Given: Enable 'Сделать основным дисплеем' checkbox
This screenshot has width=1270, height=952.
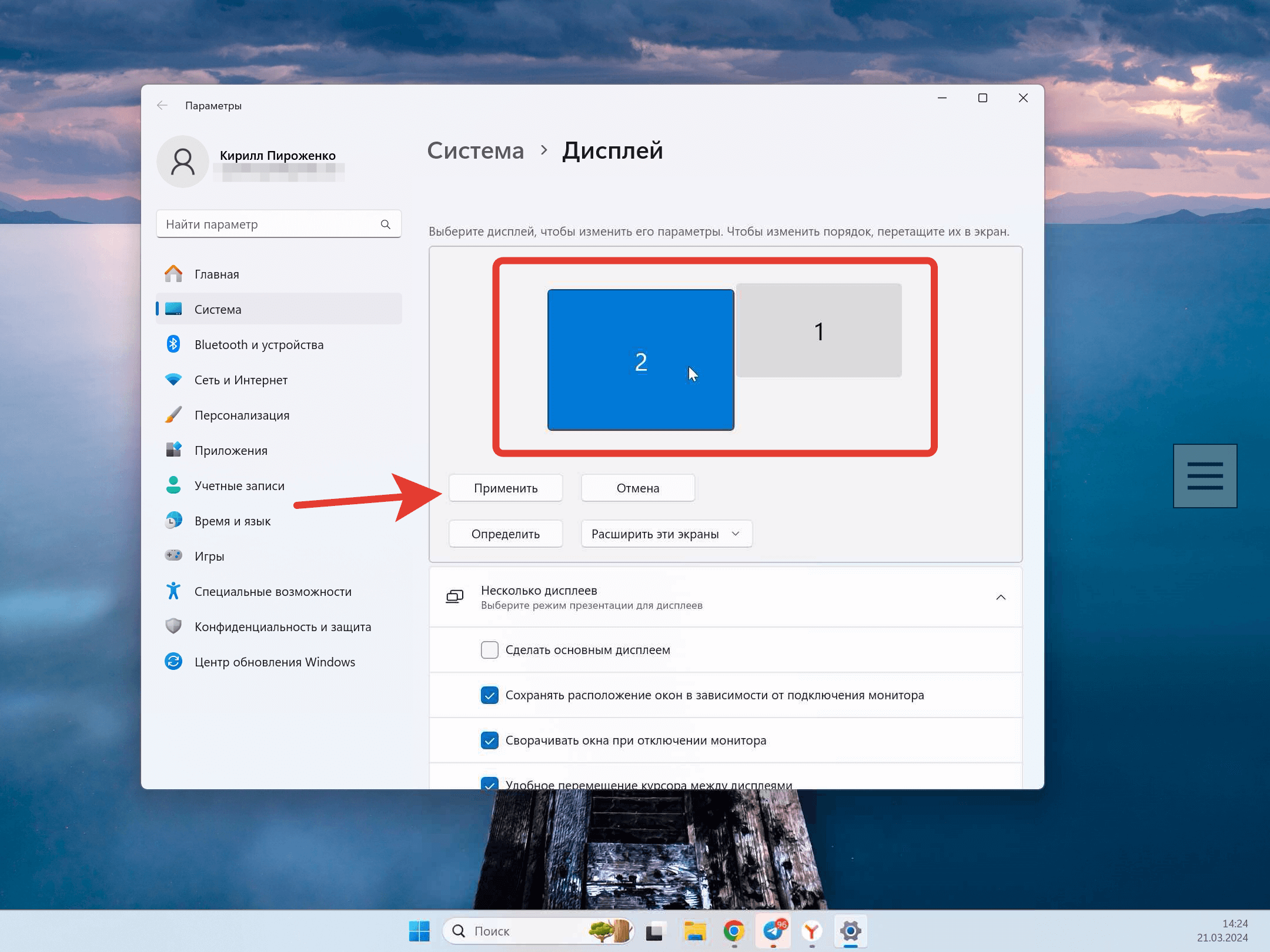Looking at the screenshot, I should (490, 650).
